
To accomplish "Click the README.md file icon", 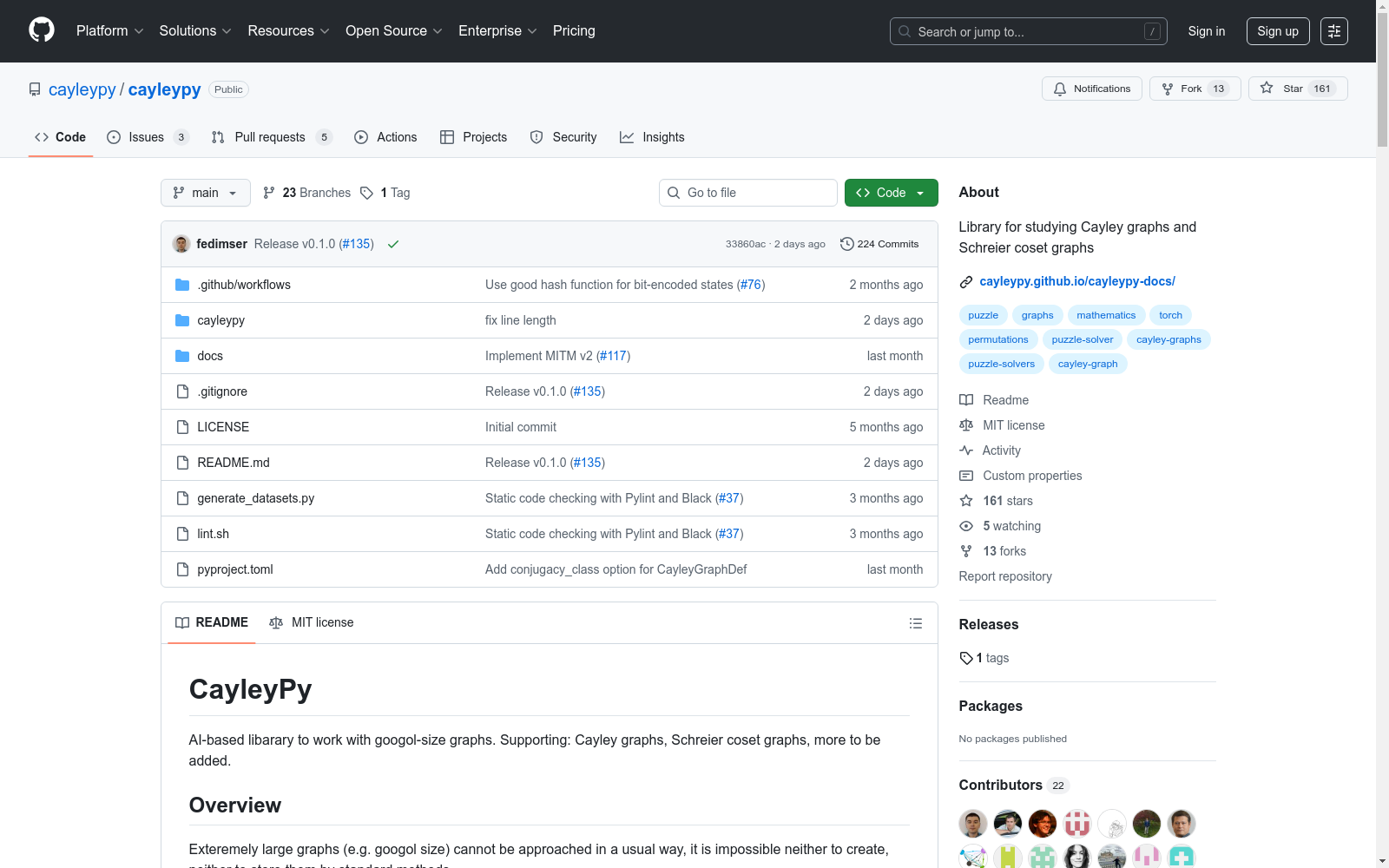I will click(x=182, y=463).
